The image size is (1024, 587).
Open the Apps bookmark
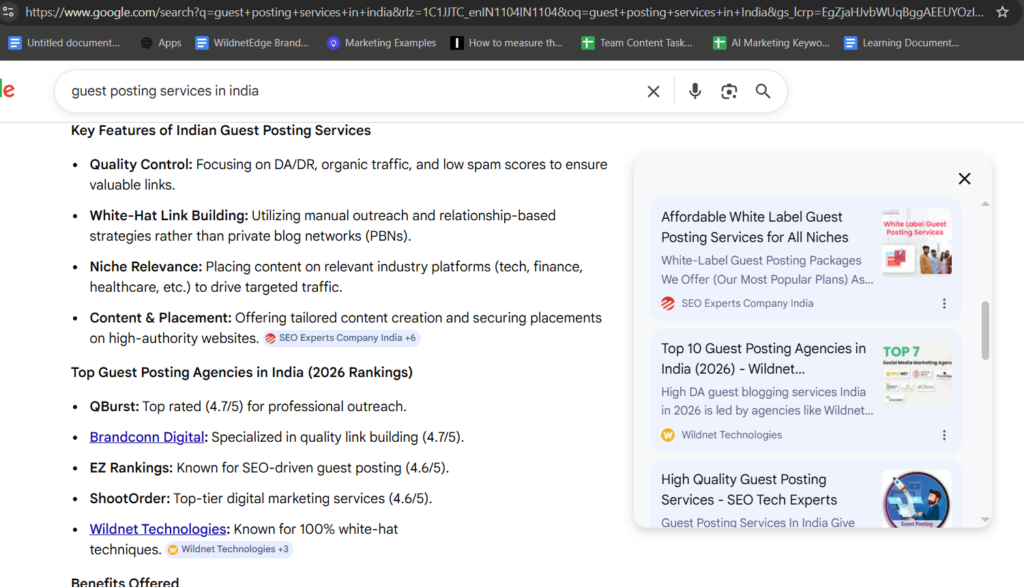point(161,43)
